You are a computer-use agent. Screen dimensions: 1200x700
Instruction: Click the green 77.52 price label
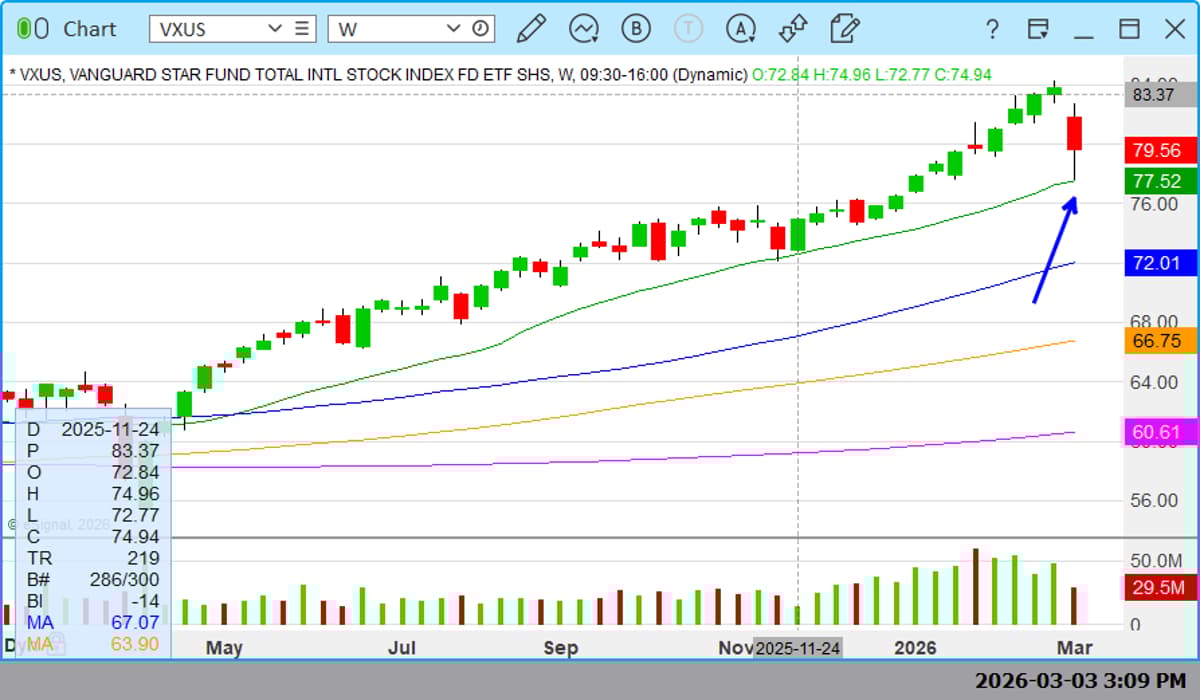tap(1160, 181)
